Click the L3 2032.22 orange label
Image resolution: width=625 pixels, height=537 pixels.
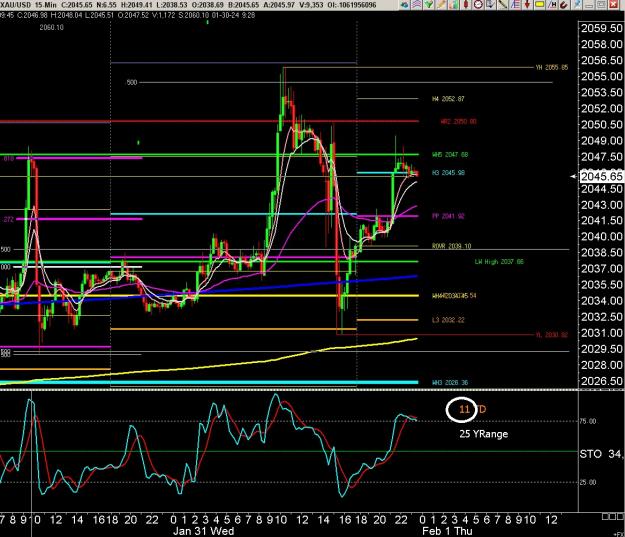448,320
